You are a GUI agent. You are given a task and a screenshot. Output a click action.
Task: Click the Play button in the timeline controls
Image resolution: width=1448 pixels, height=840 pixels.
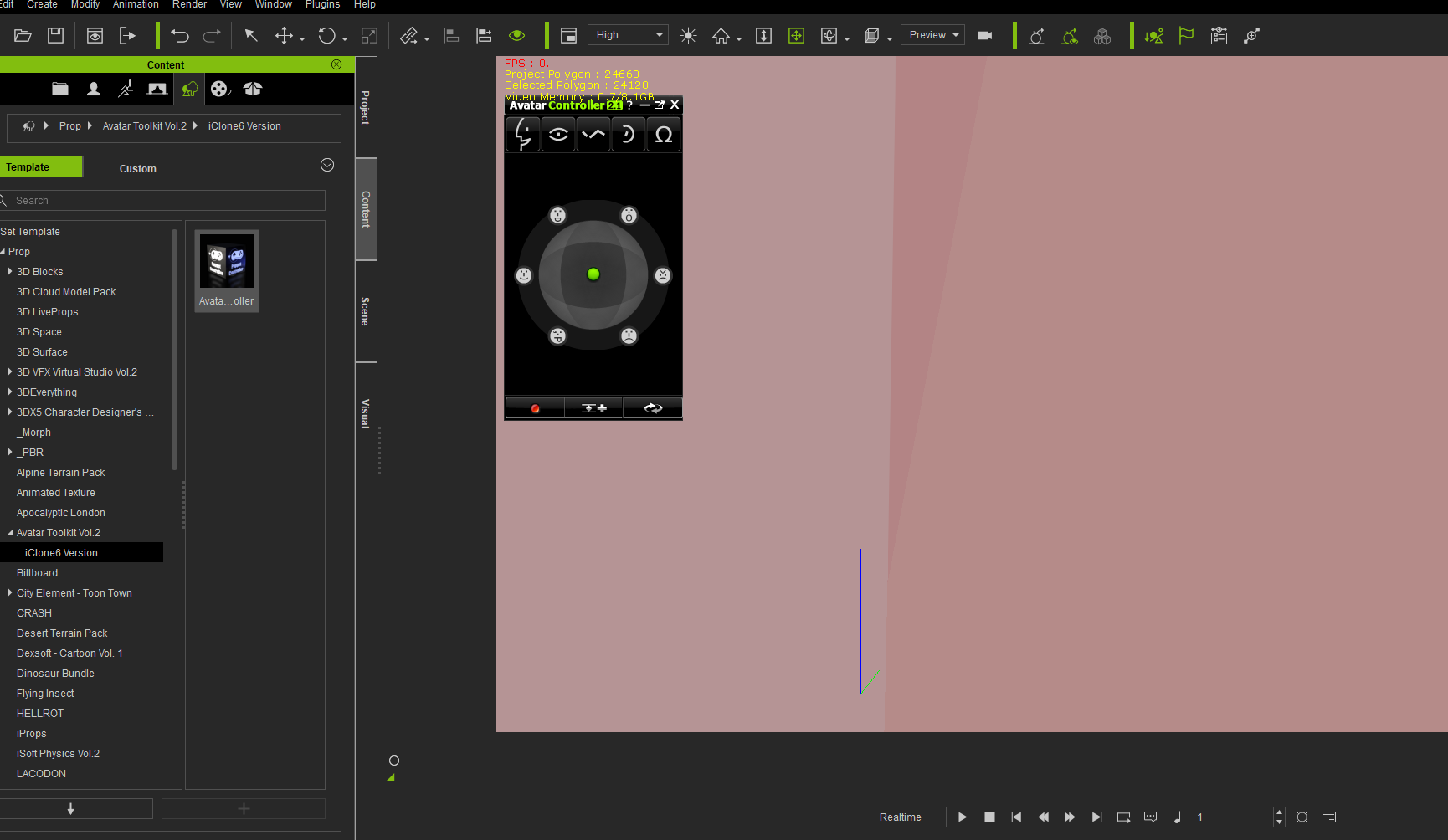(x=963, y=817)
